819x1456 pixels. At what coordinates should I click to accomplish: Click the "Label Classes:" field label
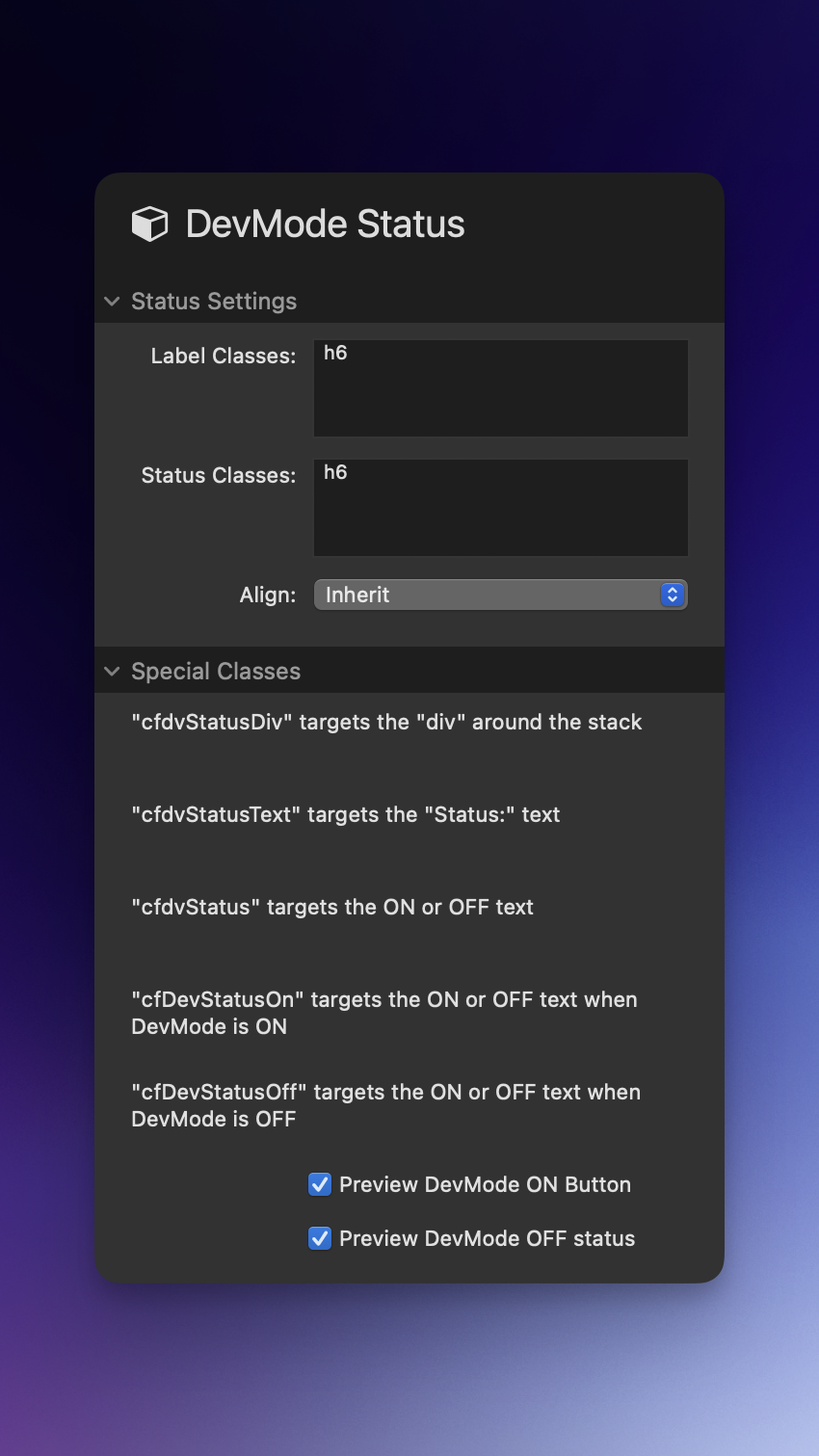pyautogui.click(x=223, y=356)
